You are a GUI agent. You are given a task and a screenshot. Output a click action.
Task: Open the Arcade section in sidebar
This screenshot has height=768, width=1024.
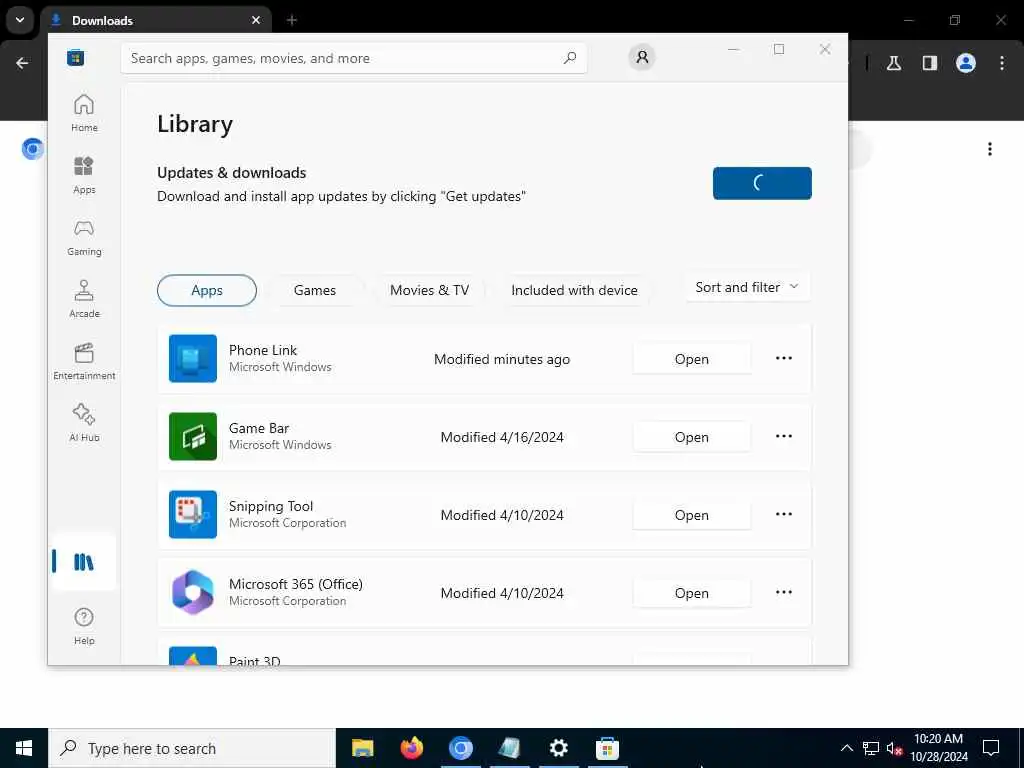point(84,300)
